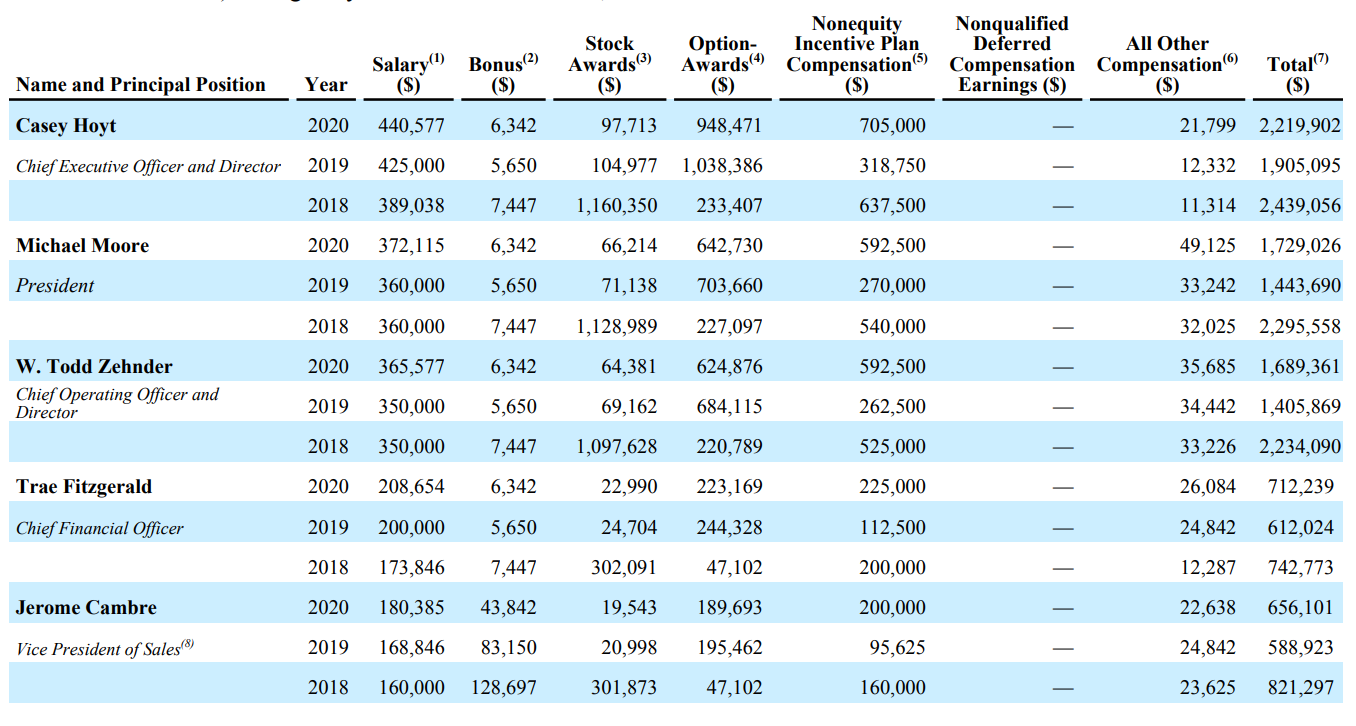Click stock awards value 97,713
This screenshot has height=726, width=1356.
(629, 126)
